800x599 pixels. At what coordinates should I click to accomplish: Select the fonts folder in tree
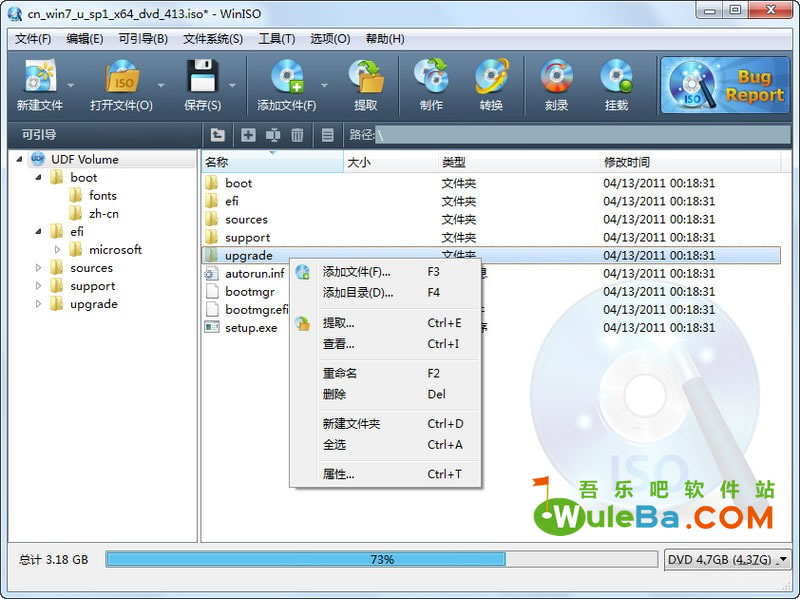pos(103,195)
